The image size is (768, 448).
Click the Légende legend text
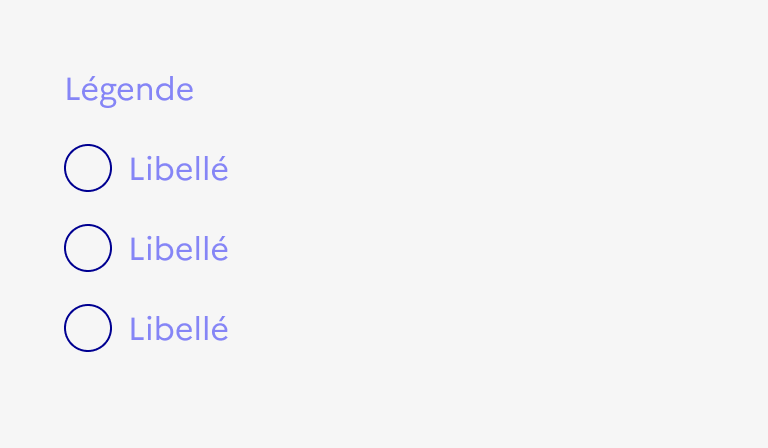click(x=129, y=90)
